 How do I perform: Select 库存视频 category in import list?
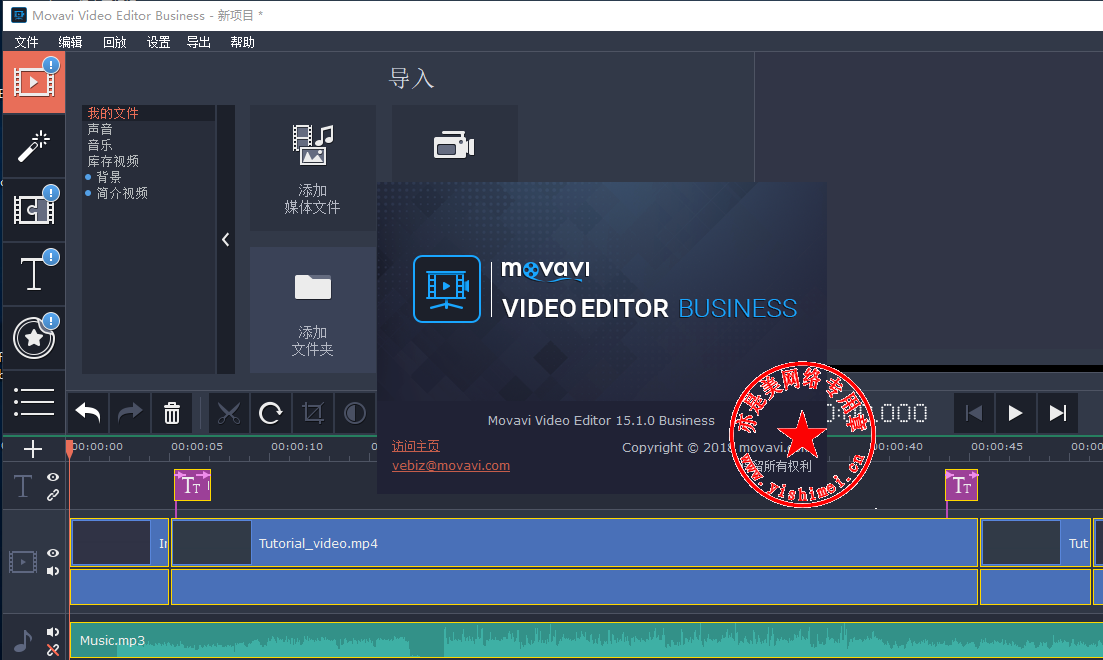tap(113, 161)
